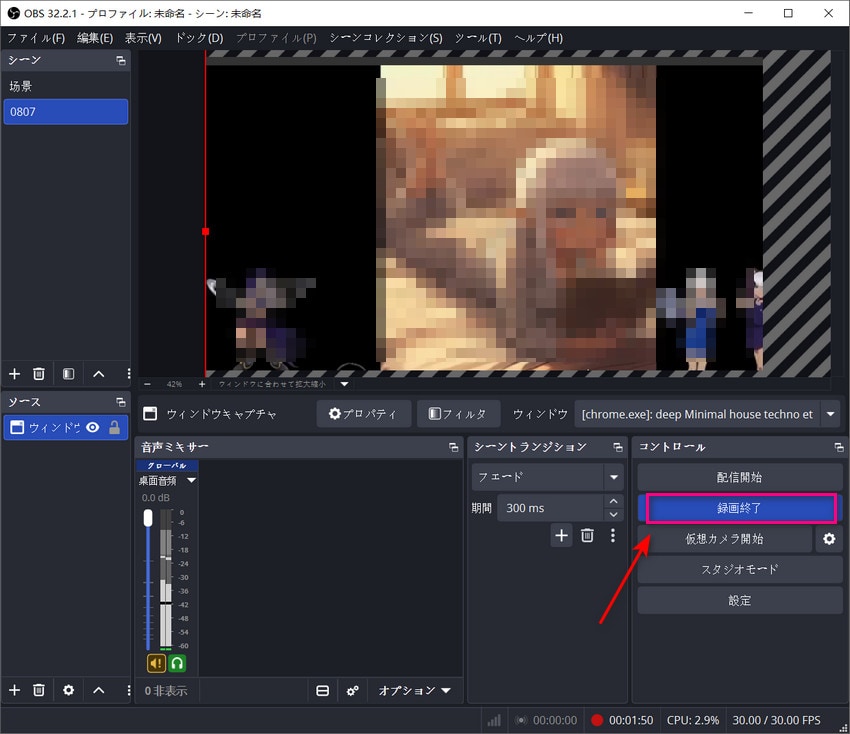Undock the コントロール panel
The width and height of the screenshot is (850, 734).
839,447
